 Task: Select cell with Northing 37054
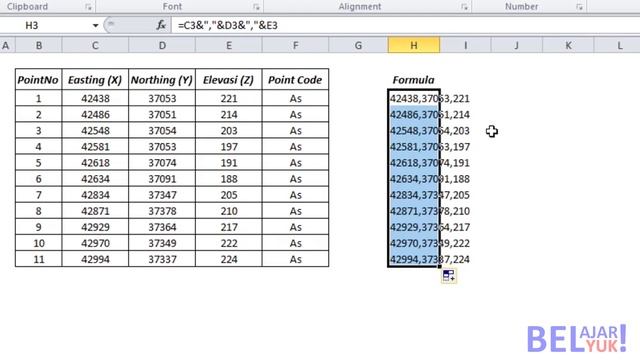point(162,131)
